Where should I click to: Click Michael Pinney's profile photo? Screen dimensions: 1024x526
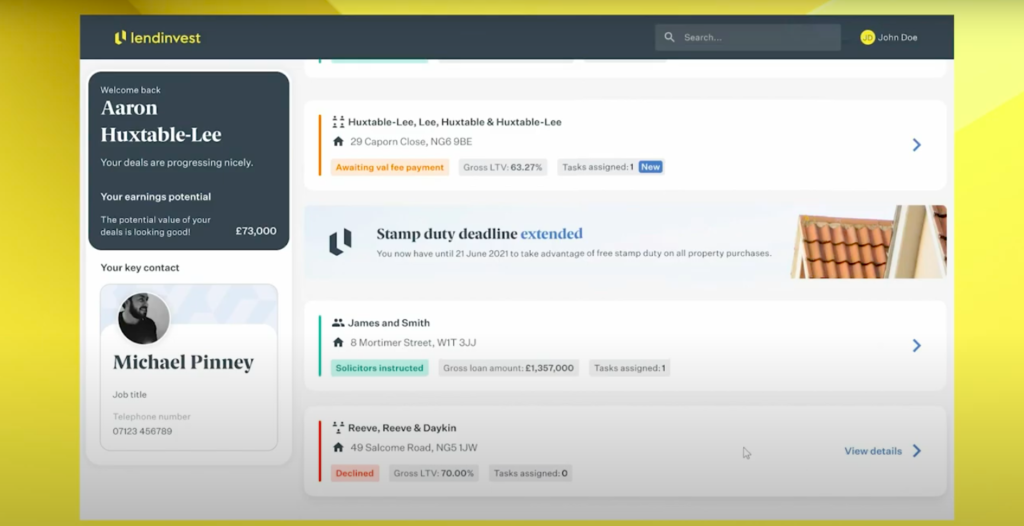[144, 319]
